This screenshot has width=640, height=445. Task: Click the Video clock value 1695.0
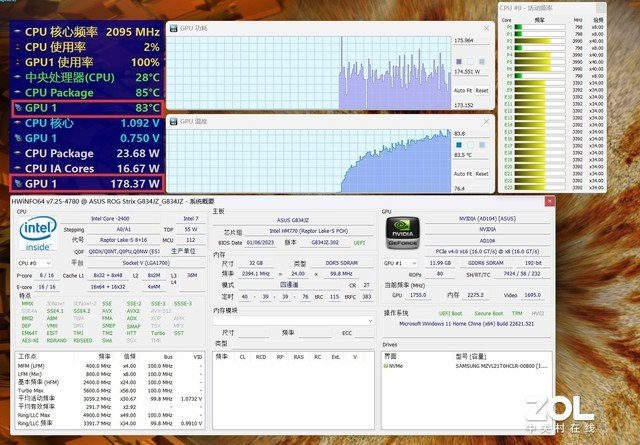(x=532, y=295)
